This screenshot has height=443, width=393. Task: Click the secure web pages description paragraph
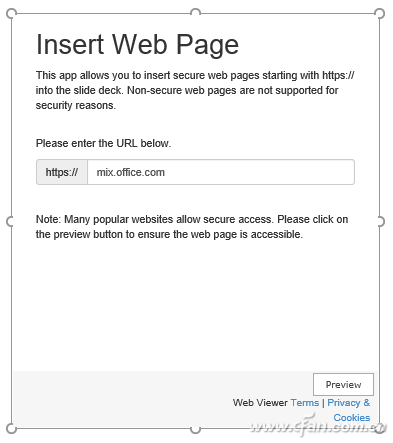[x=195, y=90]
